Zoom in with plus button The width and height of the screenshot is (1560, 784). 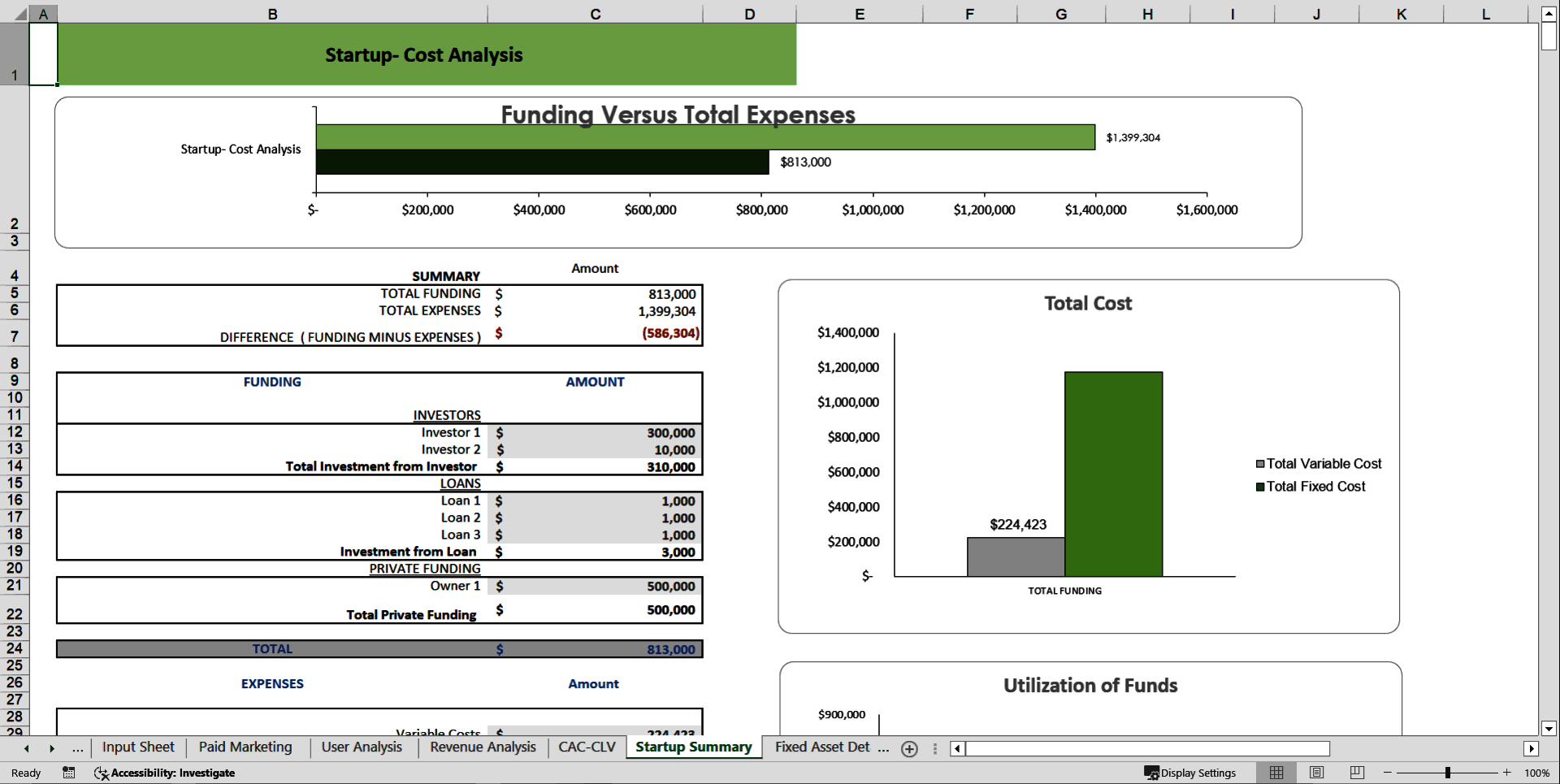1506,773
